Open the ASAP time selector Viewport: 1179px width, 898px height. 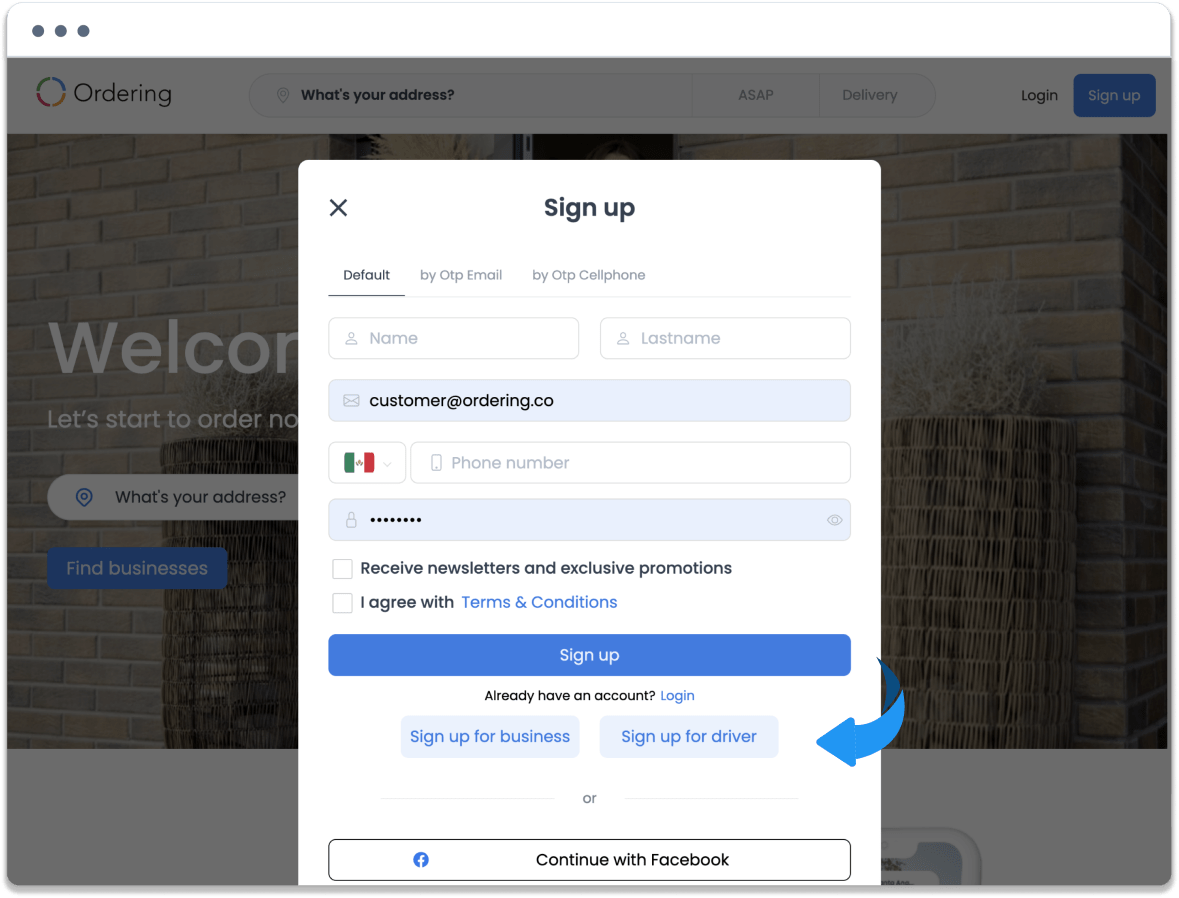tap(756, 96)
